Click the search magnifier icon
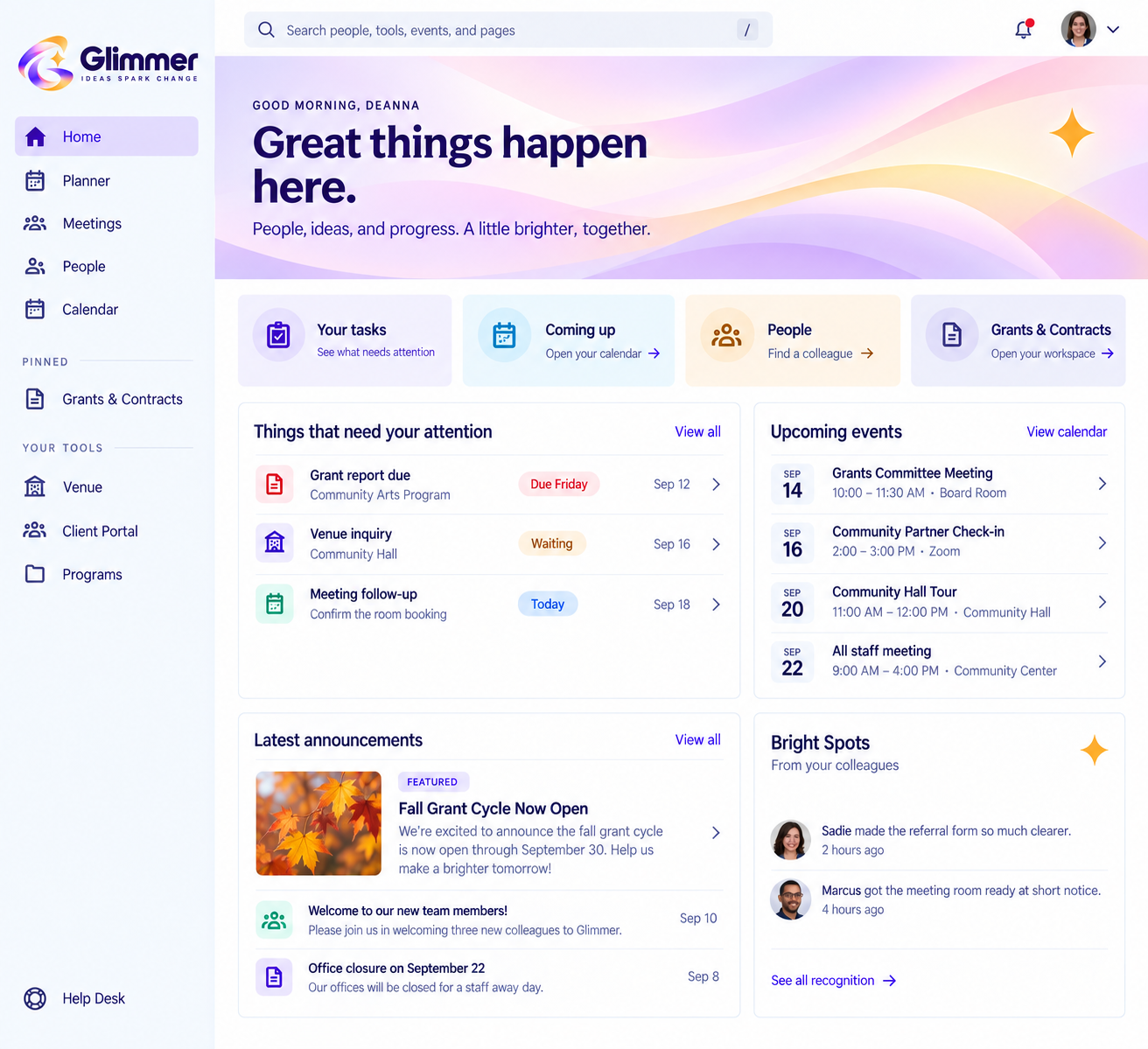Screen dimensions: 1148x1049 point(266,30)
